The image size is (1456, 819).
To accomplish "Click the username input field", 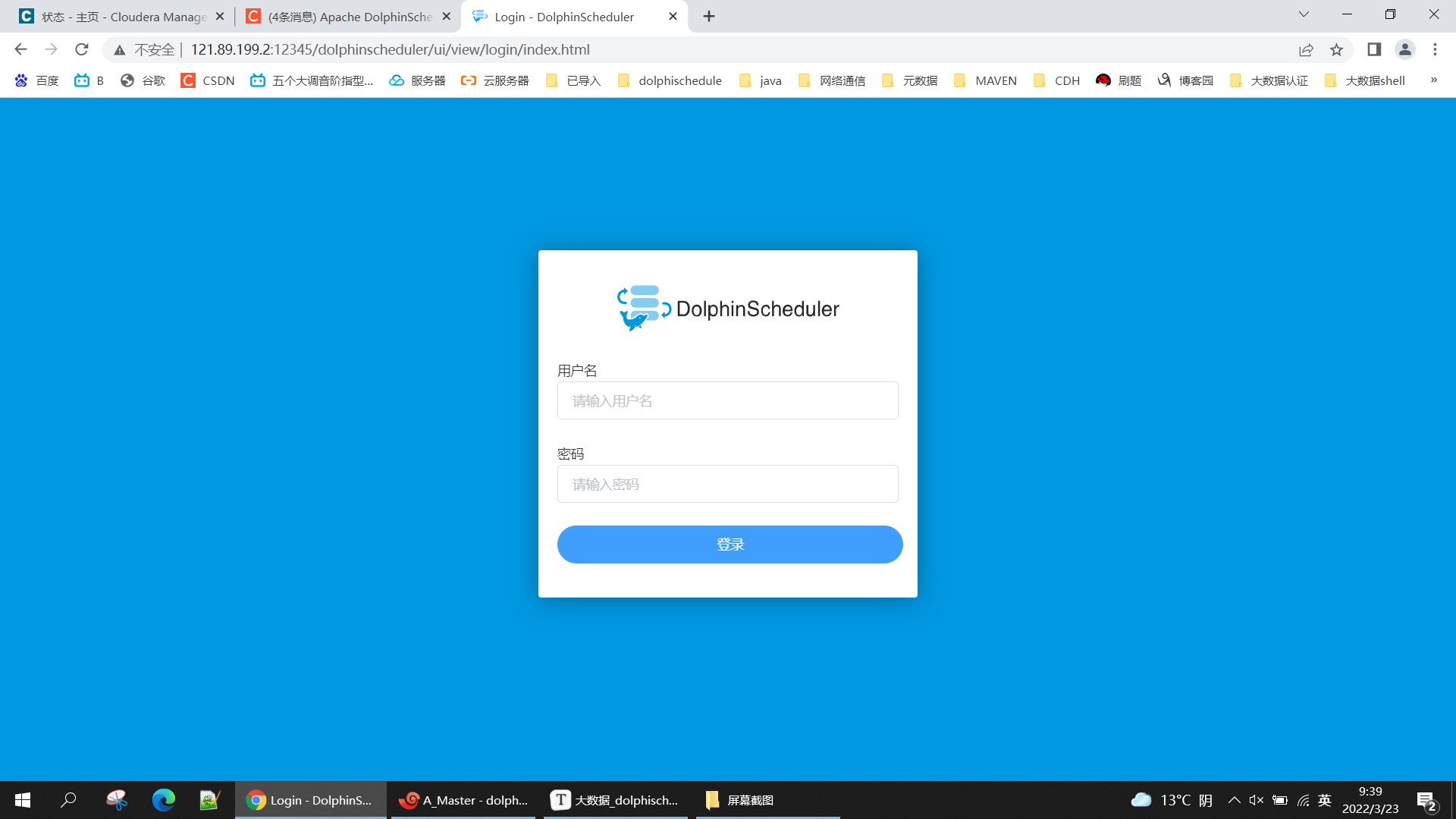I will pos(727,400).
